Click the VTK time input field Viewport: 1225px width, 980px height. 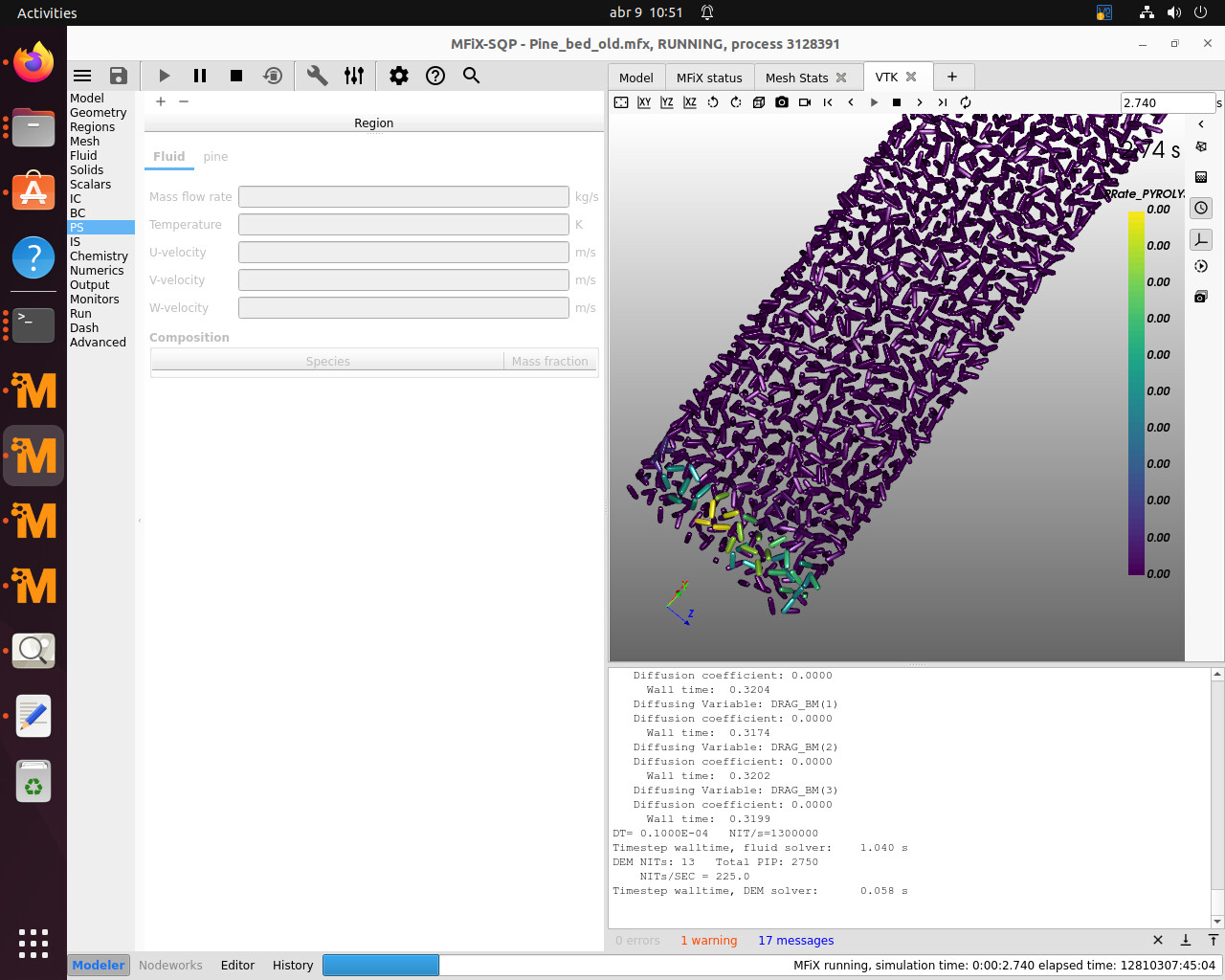tap(1167, 102)
